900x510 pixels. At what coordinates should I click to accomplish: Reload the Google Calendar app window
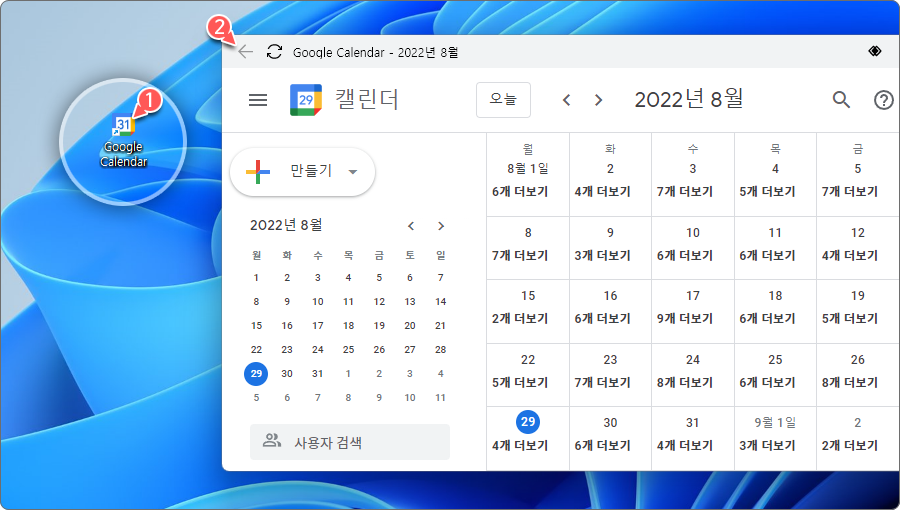coord(274,52)
